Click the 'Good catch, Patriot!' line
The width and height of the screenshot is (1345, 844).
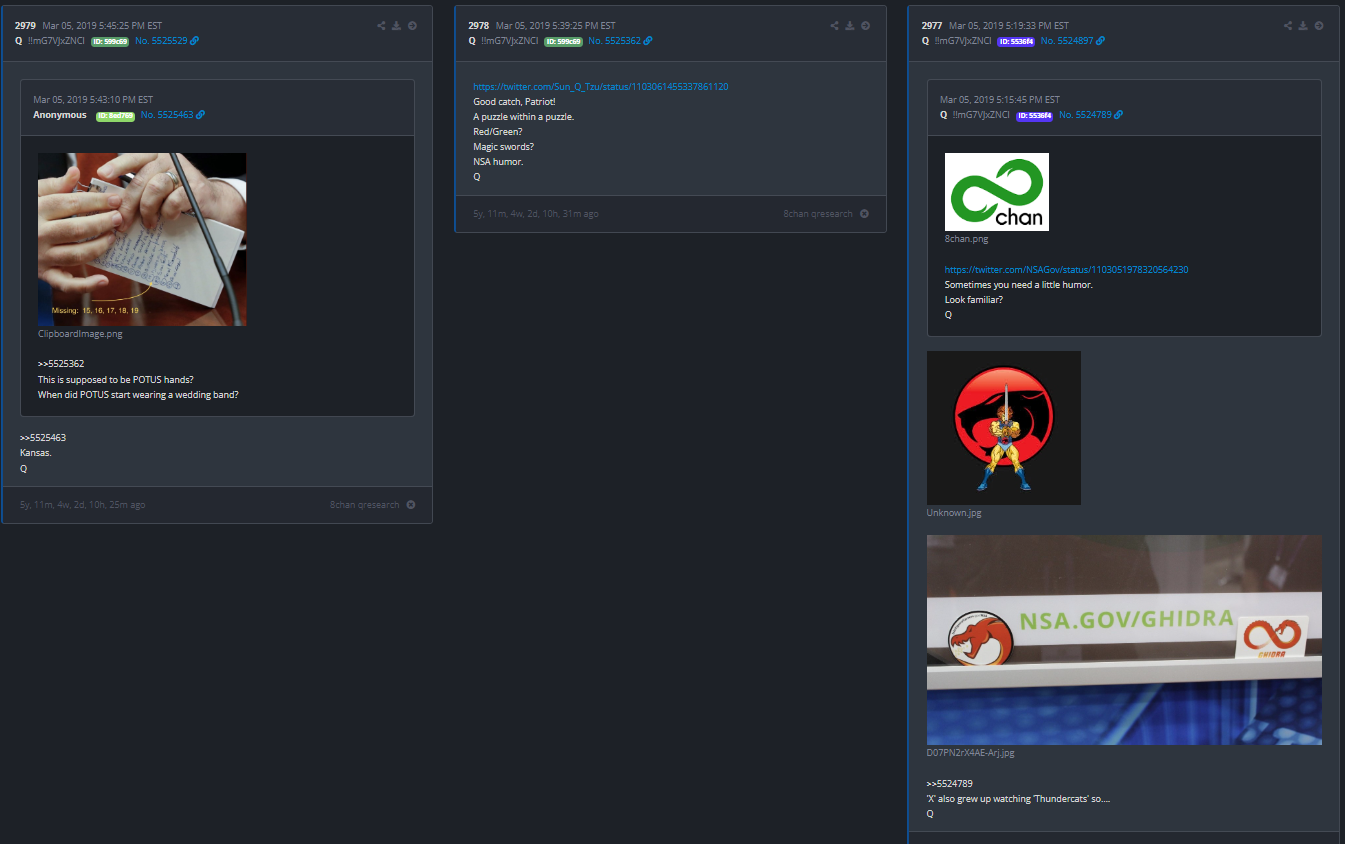point(514,102)
